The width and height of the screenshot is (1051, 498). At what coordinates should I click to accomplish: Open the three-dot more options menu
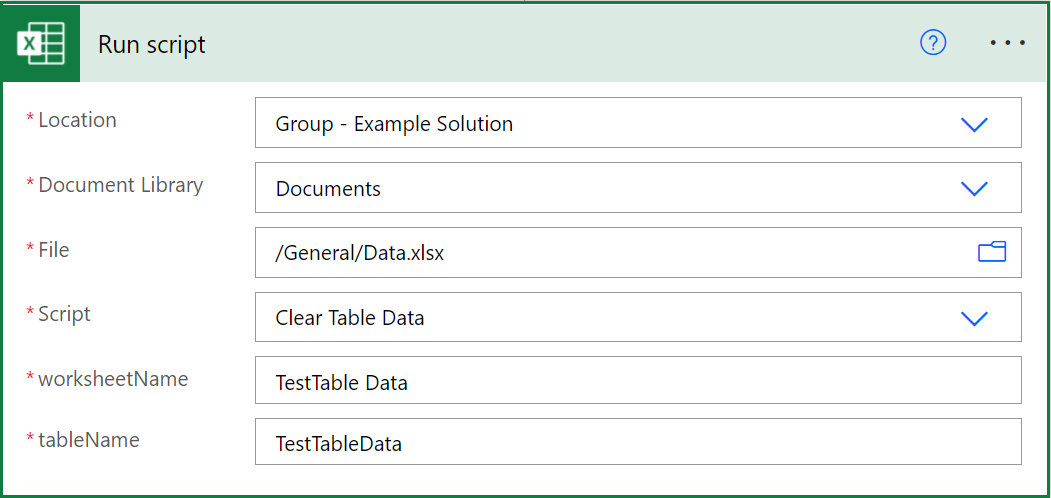pos(1007,43)
